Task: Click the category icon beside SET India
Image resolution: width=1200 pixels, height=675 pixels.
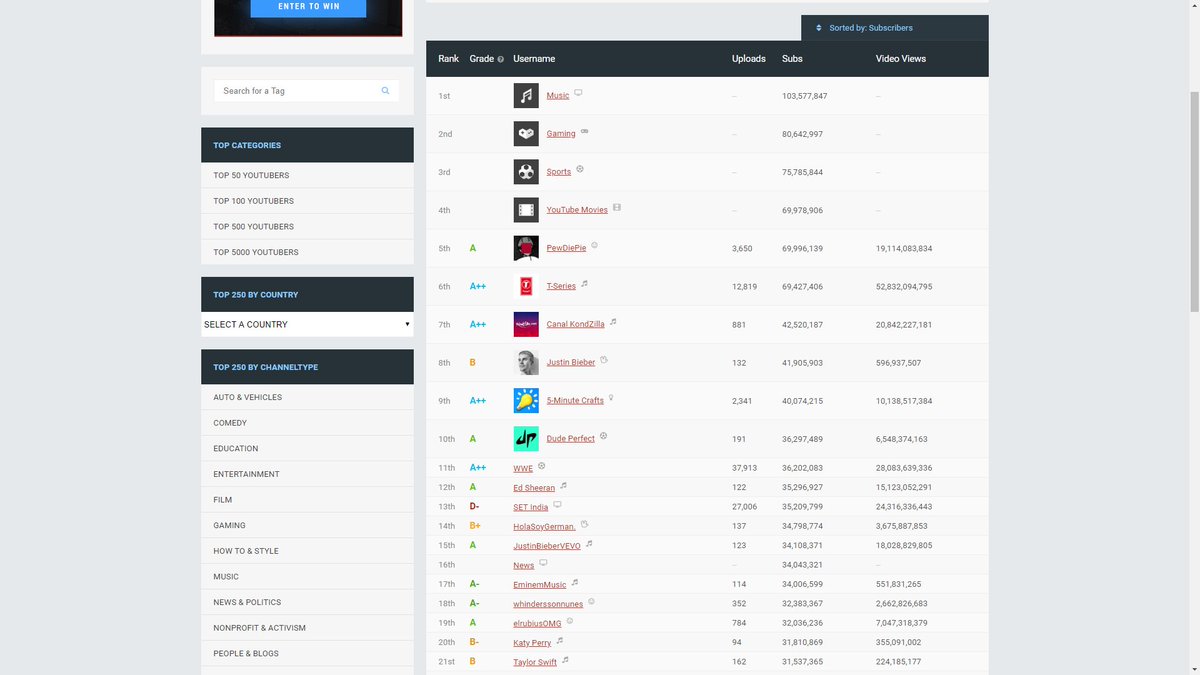Action: tap(558, 505)
